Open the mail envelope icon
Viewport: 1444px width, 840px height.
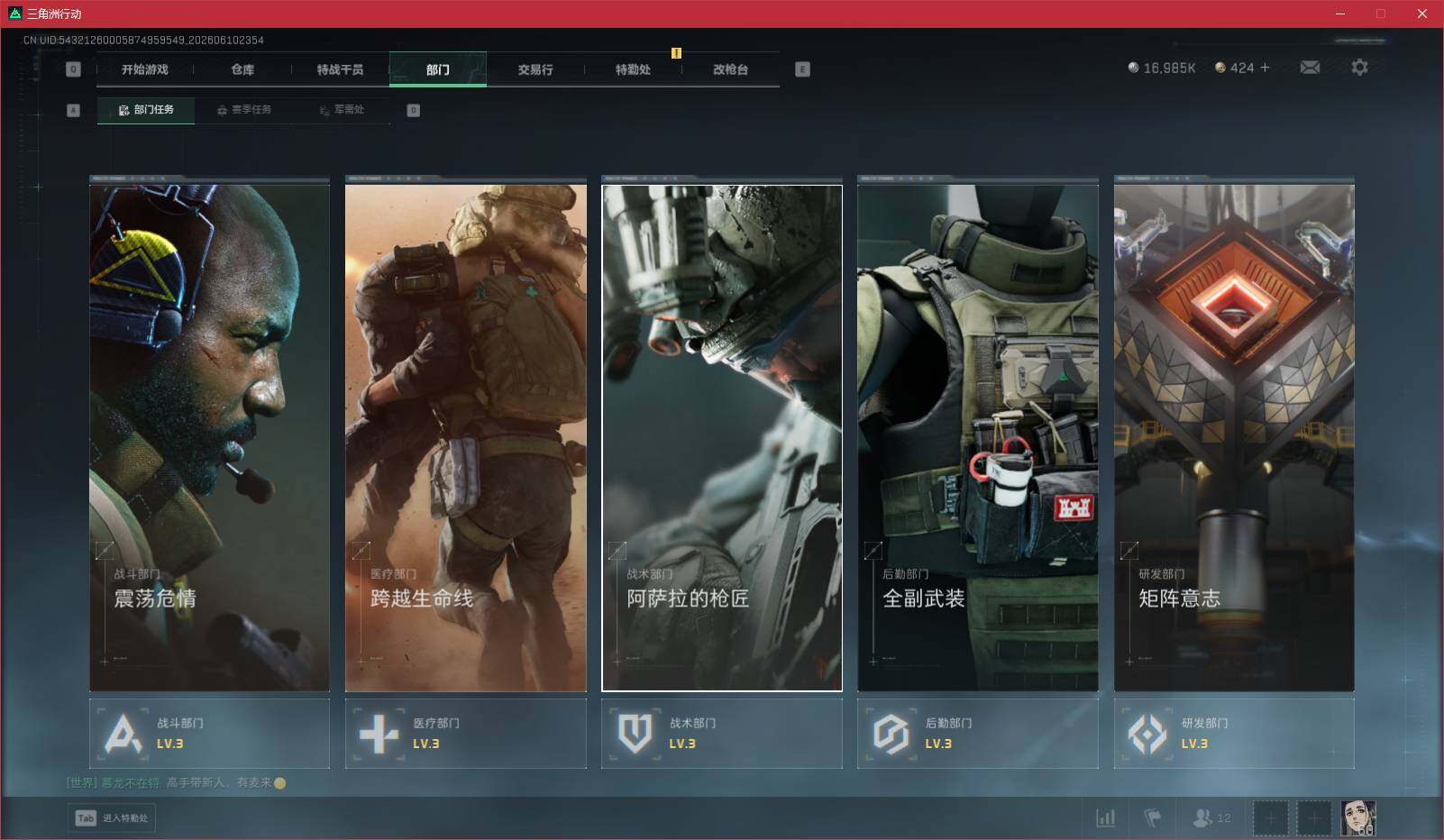pos(1310,68)
